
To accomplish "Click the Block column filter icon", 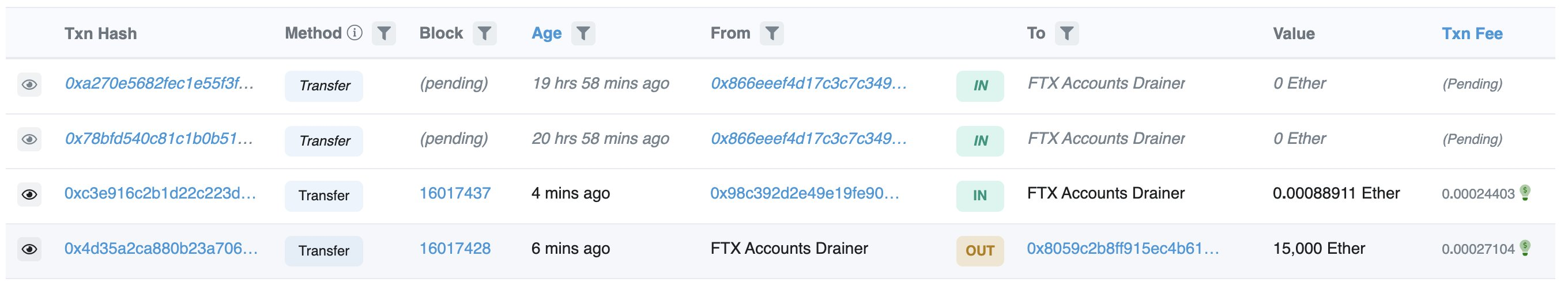I will [484, 33].
